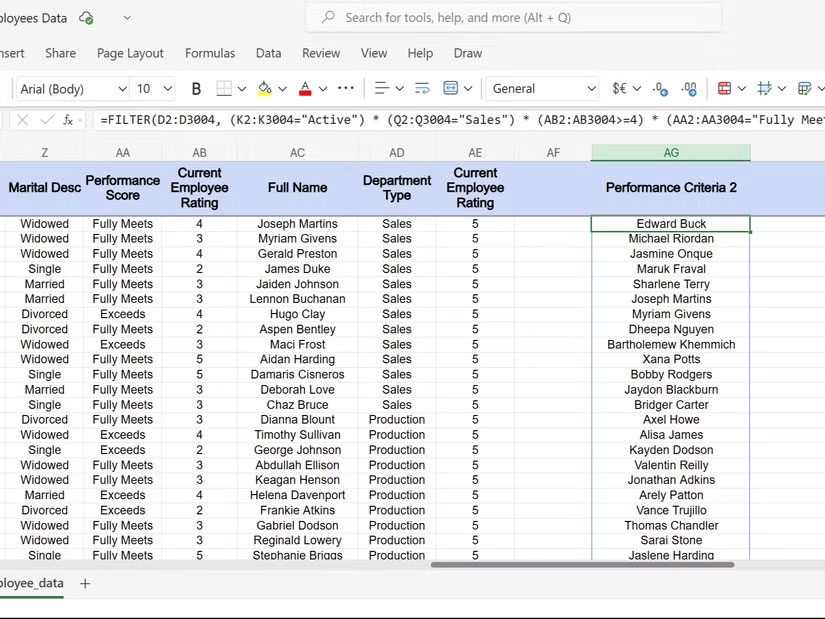Apply the fill color bucket
This screenshot has width=825, height=619.
coord(264,89)
